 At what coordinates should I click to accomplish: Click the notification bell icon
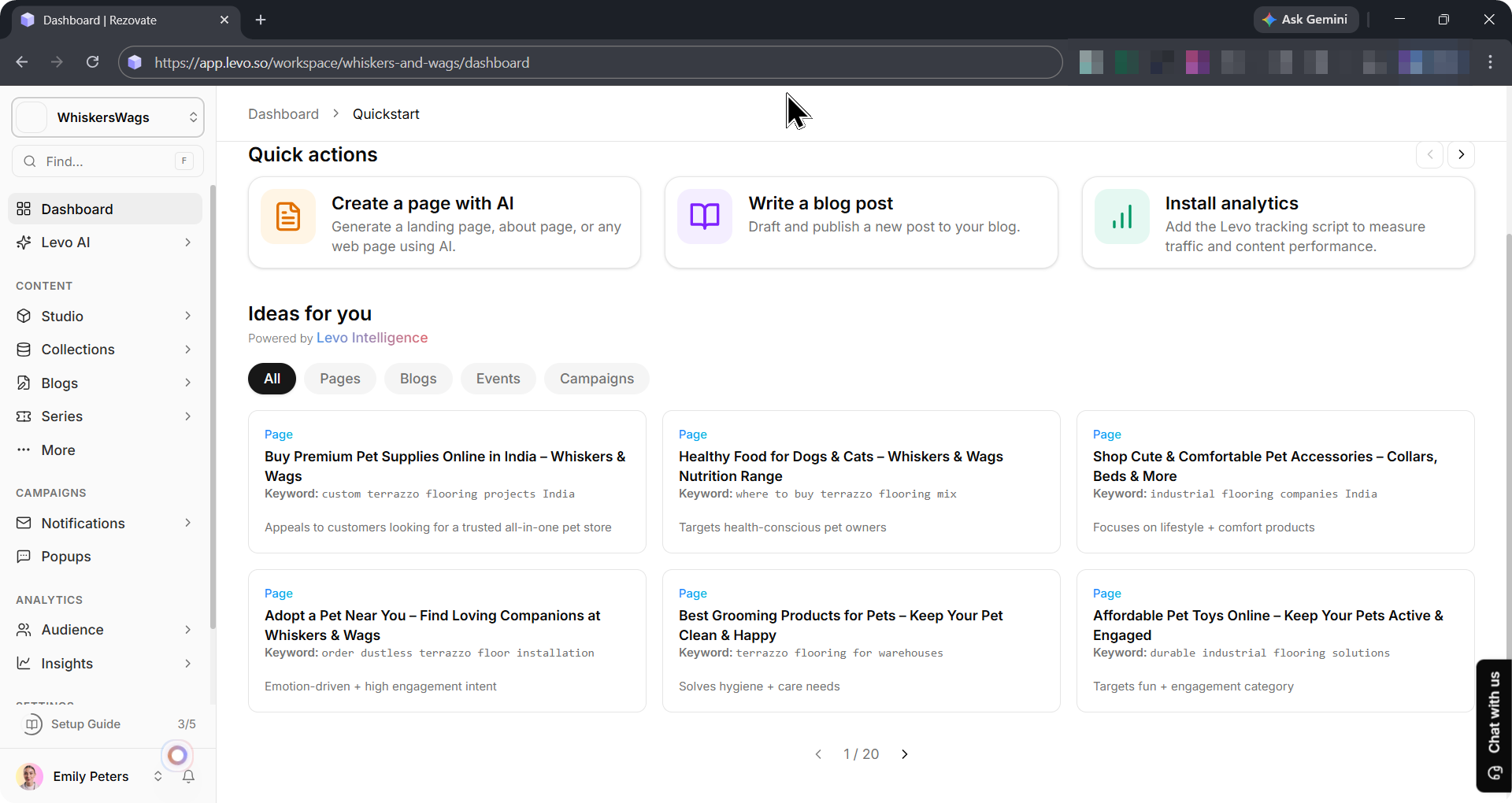pos(188,776)
